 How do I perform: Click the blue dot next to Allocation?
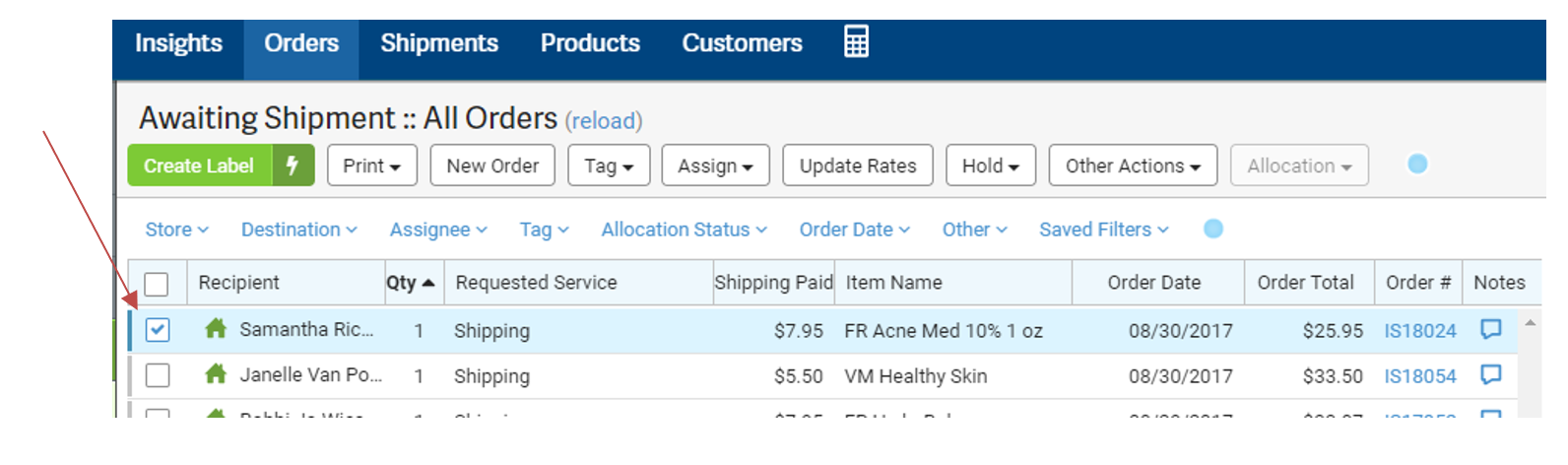(1417, 164)
